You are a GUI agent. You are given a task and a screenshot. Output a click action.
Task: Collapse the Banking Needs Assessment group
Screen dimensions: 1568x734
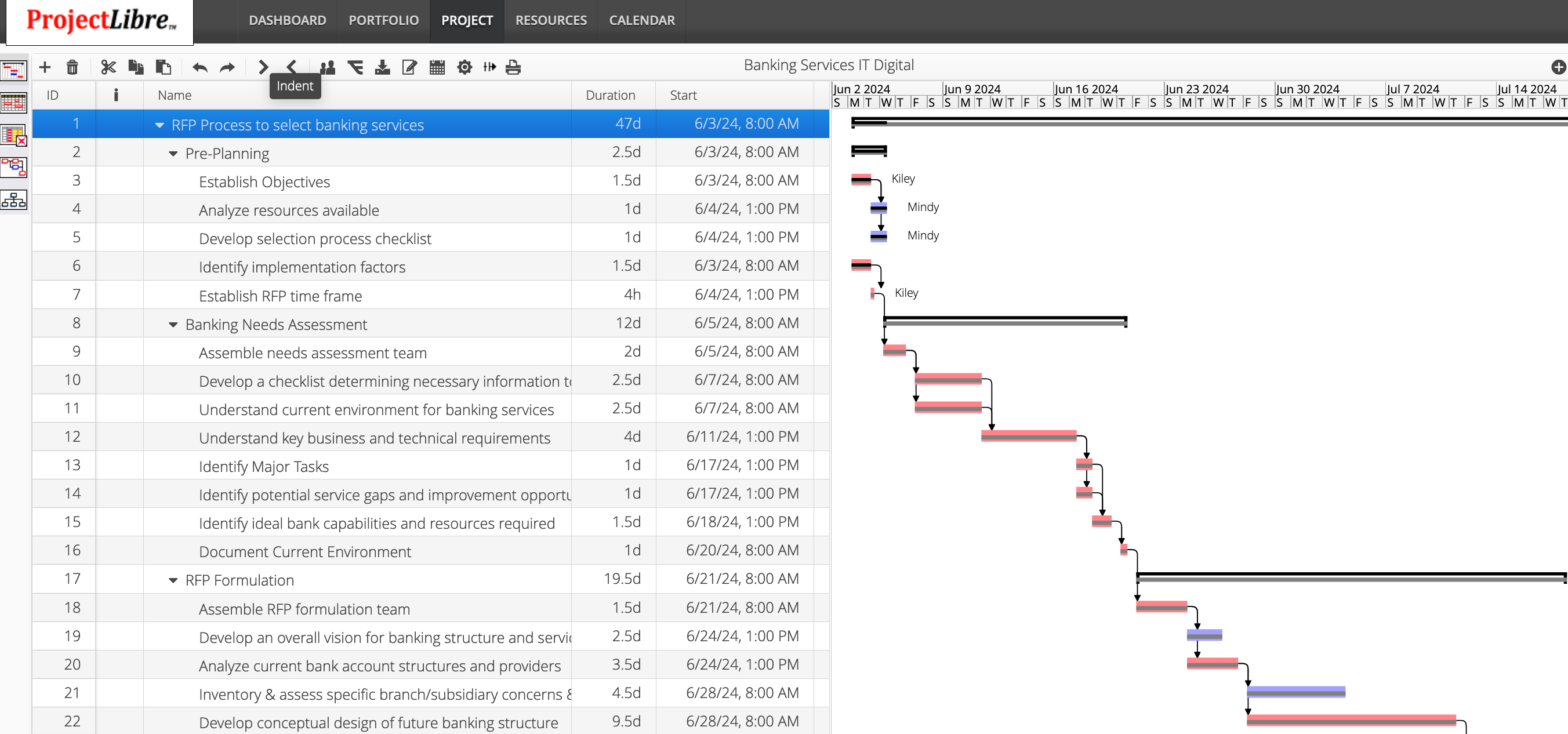coord(172,325)
